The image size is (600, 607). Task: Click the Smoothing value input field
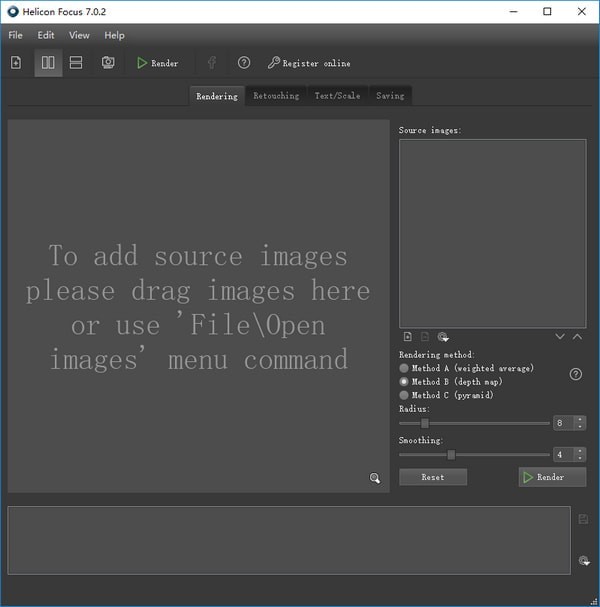click(x=562, y=454)
